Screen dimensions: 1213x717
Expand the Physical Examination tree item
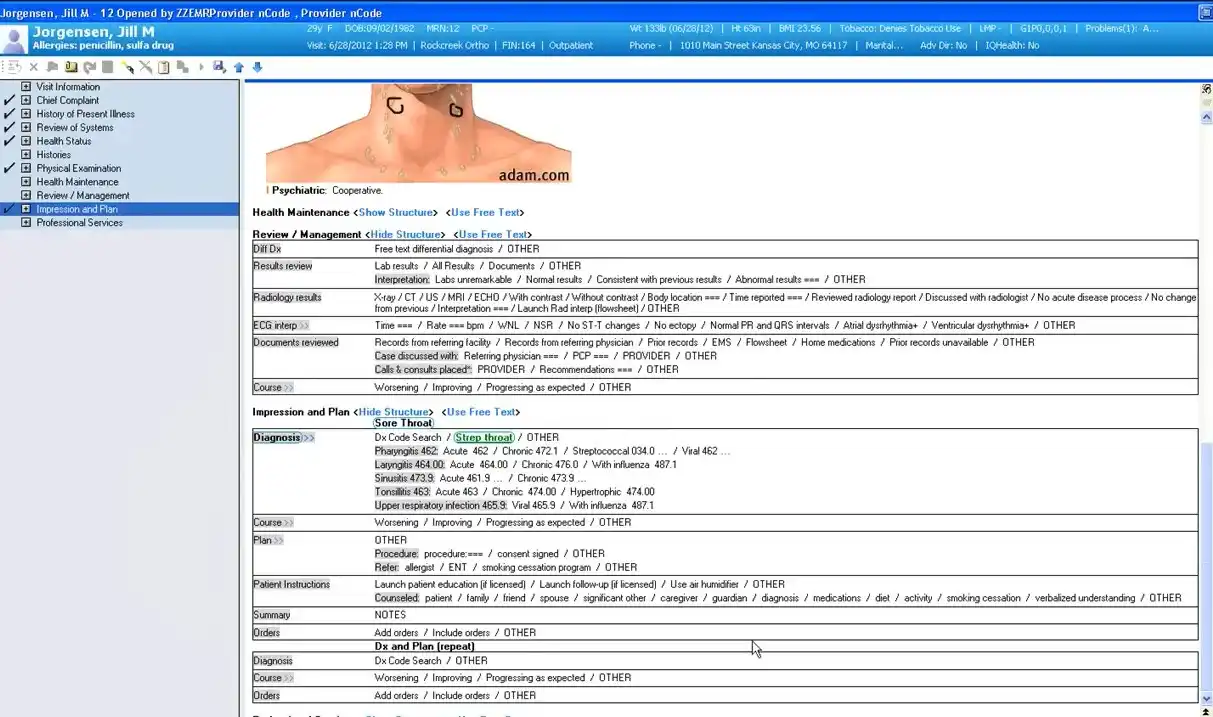(x=26, y=168)
